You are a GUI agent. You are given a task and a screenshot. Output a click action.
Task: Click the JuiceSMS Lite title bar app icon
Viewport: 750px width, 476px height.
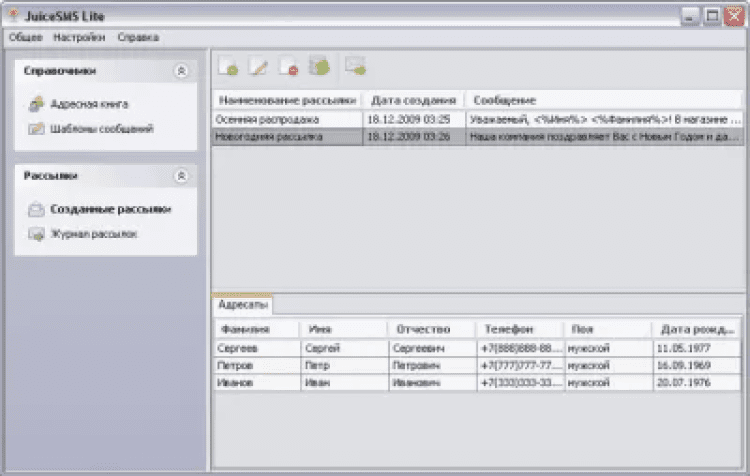[13, 15]
